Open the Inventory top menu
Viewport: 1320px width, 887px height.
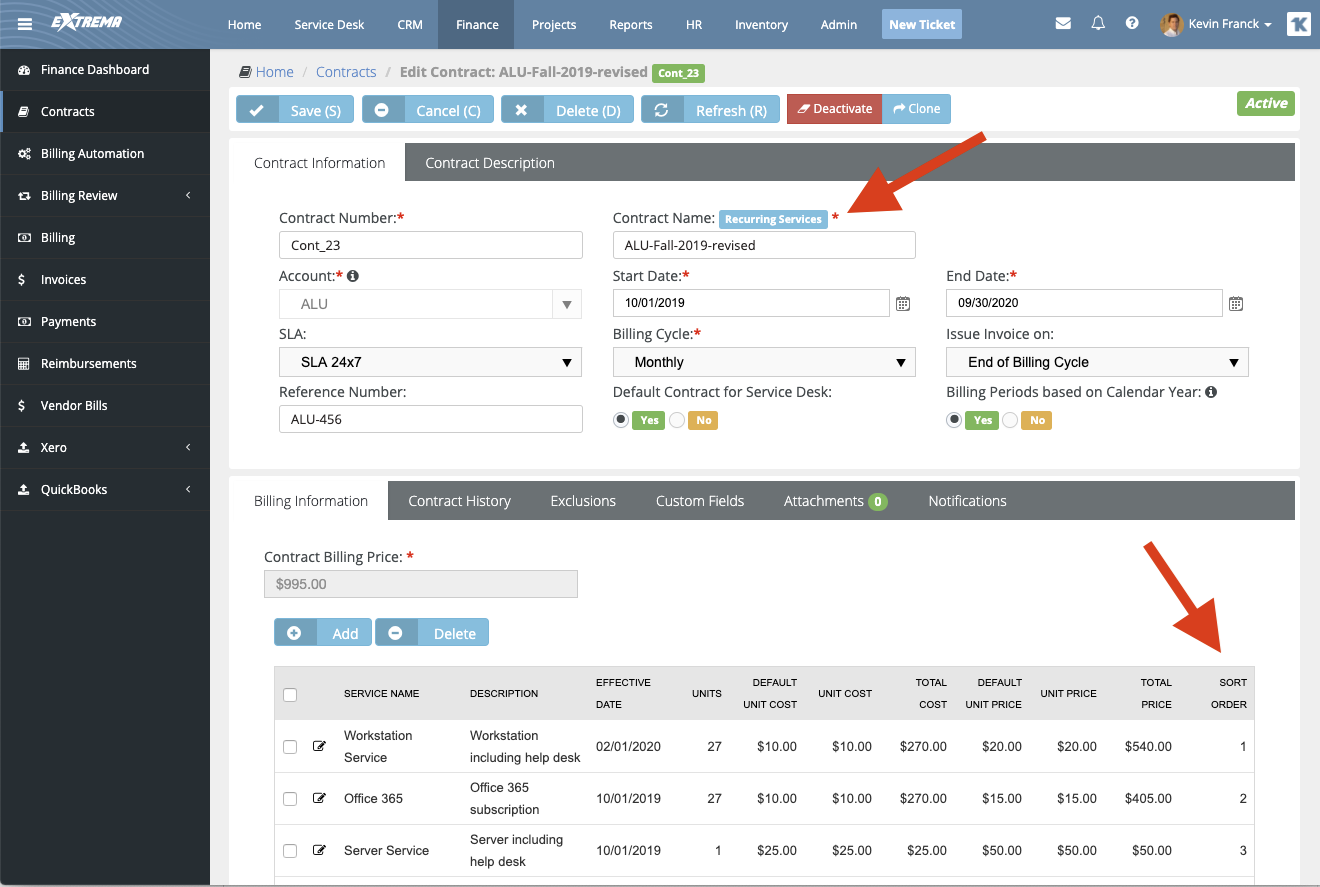pyautogui.click(x=761, y=24)
